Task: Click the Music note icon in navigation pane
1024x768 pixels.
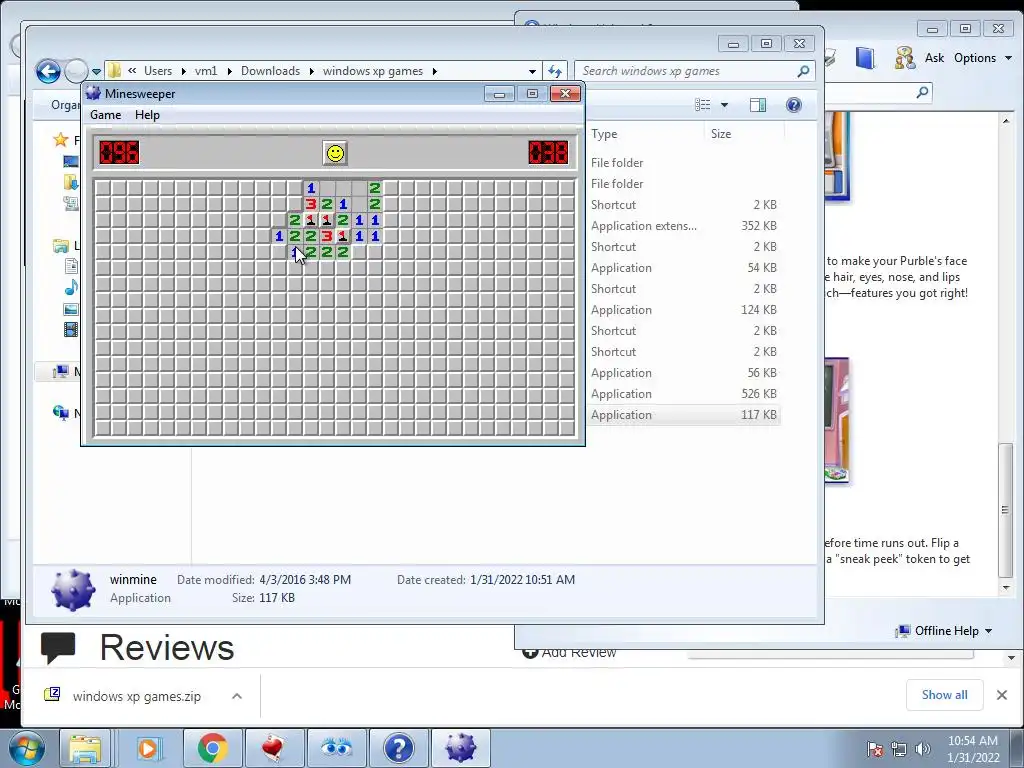Action: pos(71,287)
